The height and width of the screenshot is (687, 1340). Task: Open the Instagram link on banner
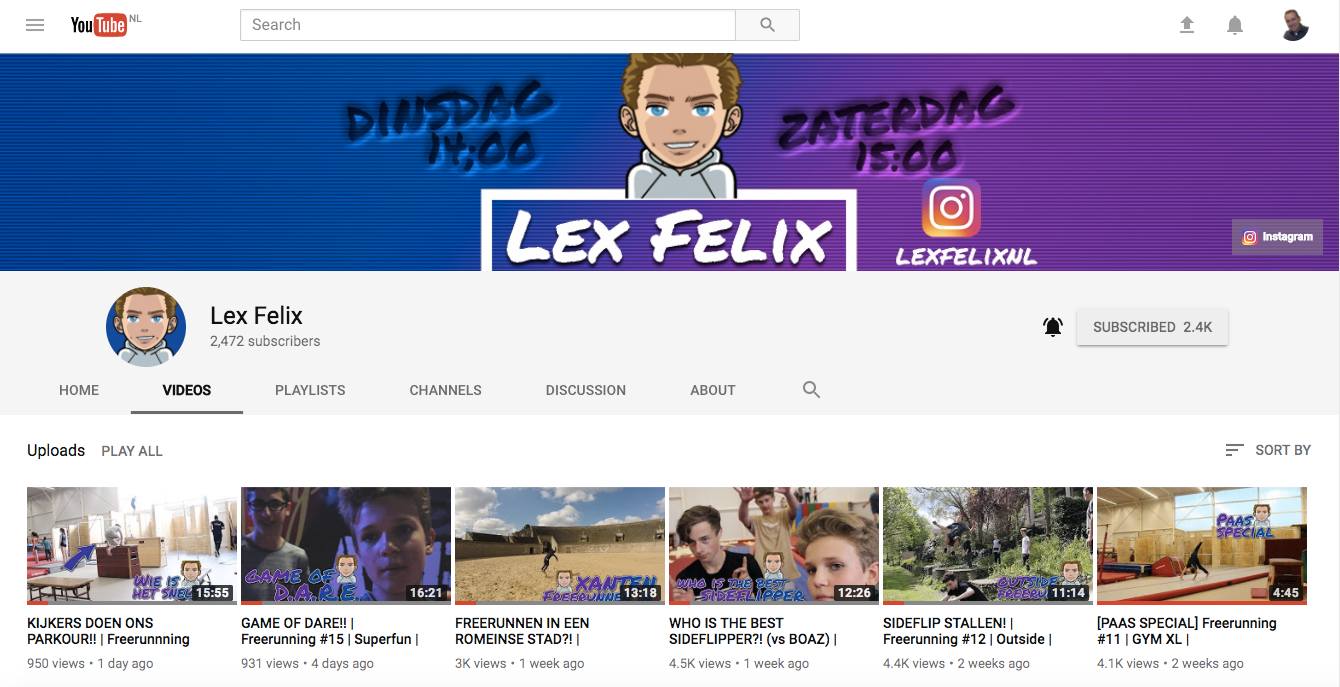(1277, 237)
